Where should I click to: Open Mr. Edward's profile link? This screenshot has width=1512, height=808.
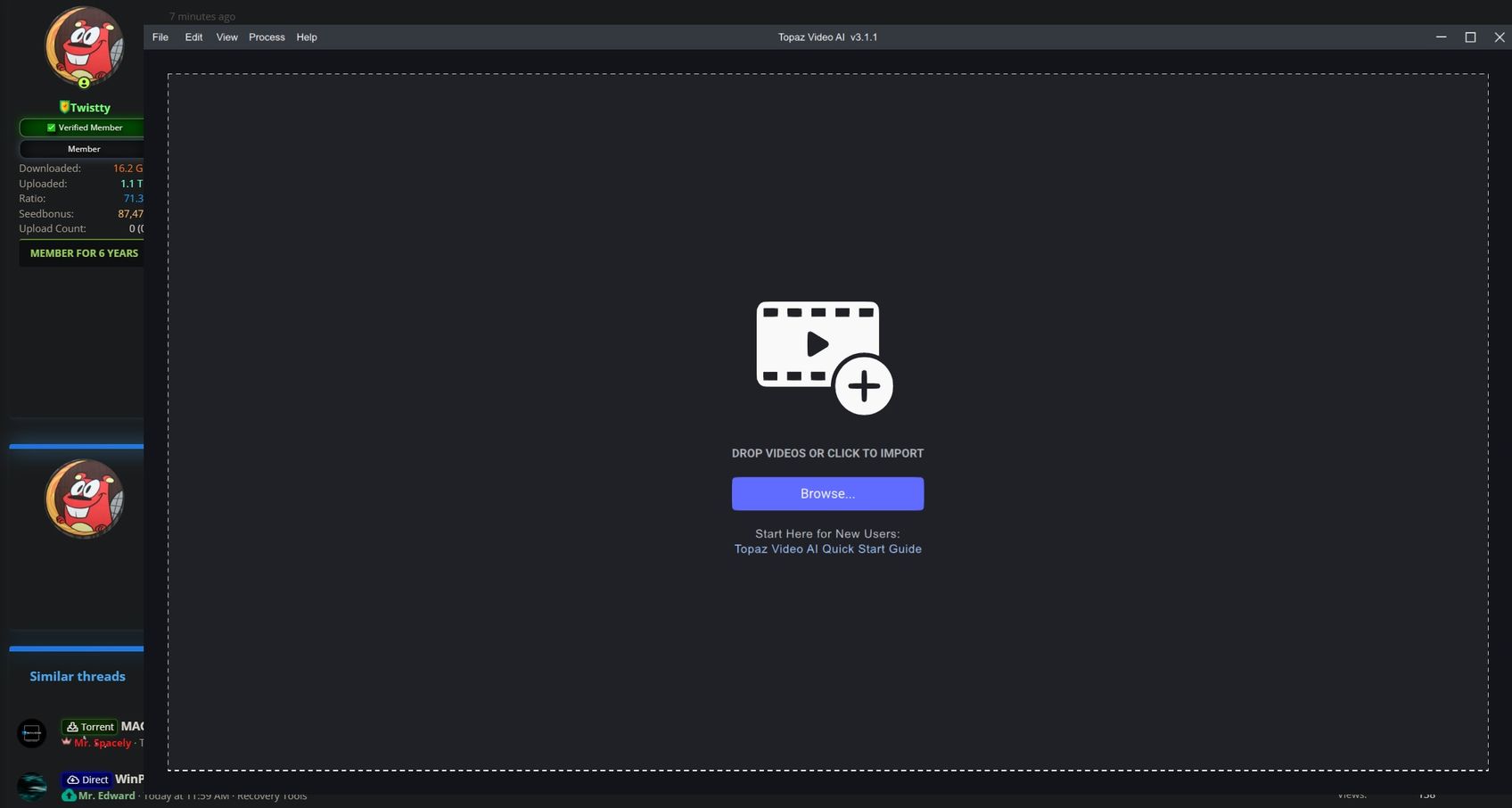(106, 796)
